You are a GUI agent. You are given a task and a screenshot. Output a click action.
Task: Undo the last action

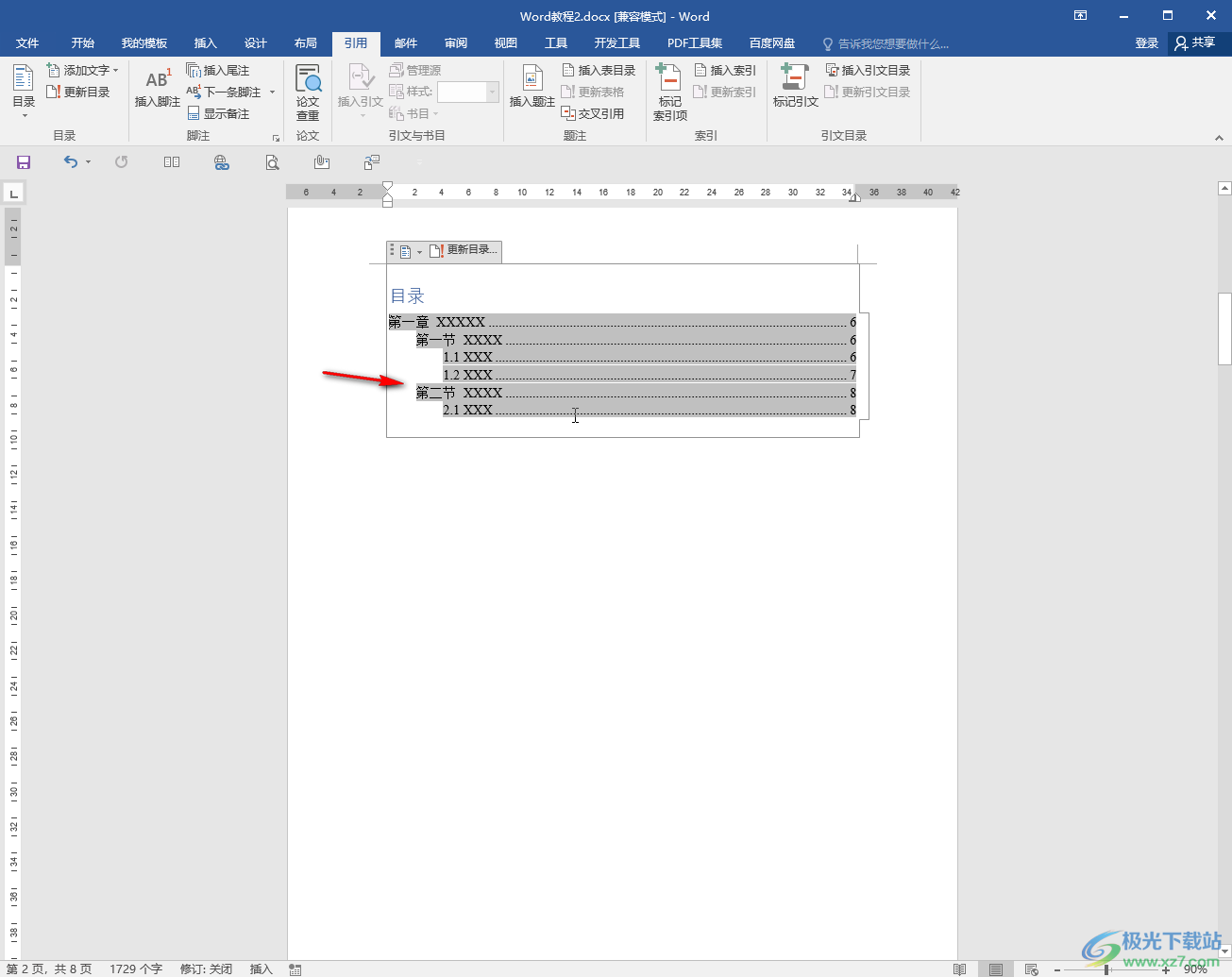(x=71, y=162)
